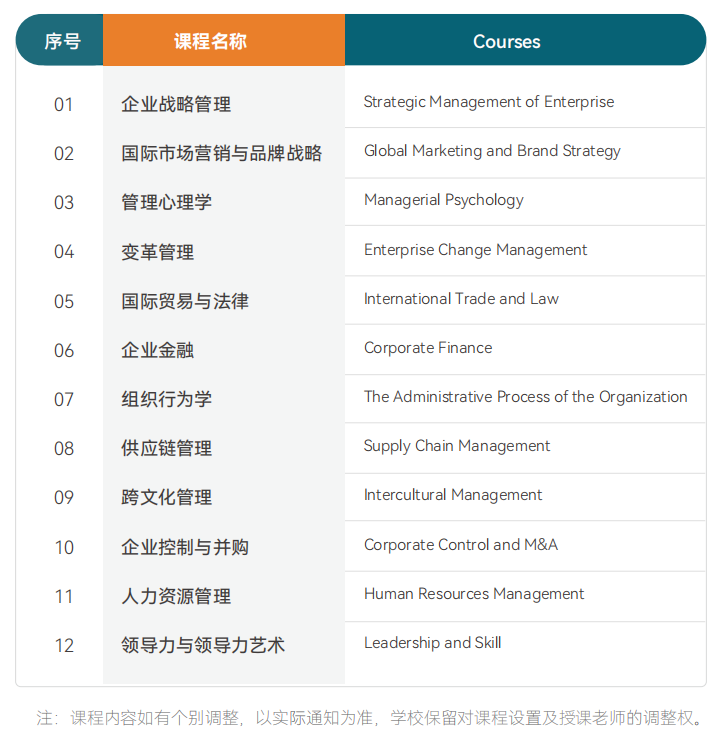Select row number 05

[x=64, y=301]
